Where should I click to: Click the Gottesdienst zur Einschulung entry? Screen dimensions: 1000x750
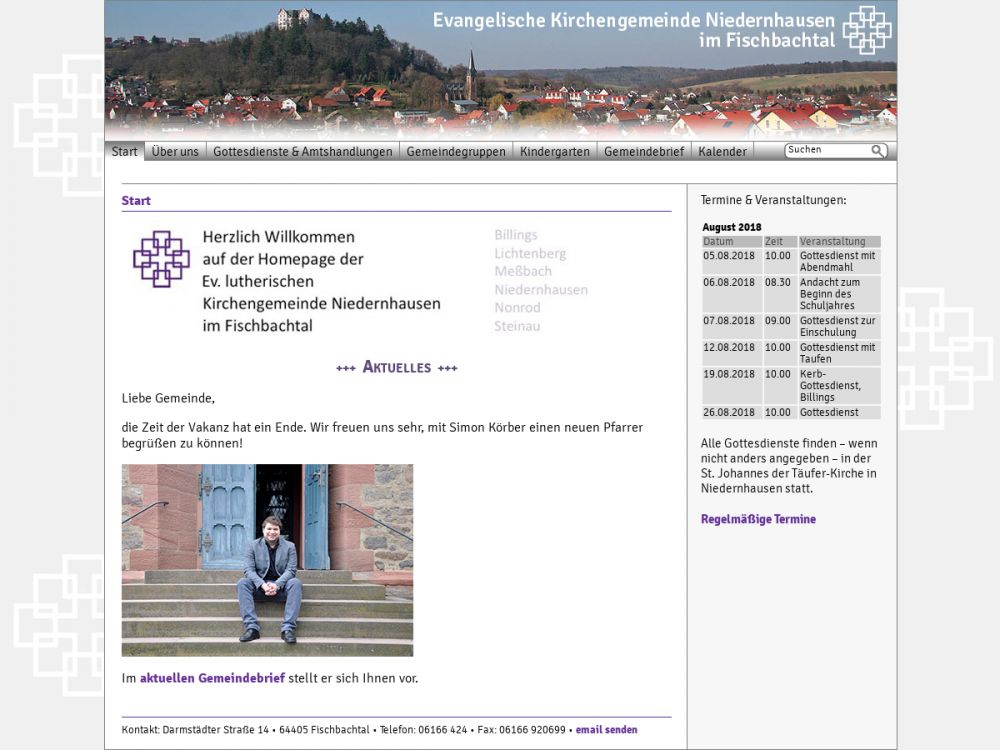pyautogui.click(x=838, y=326)
